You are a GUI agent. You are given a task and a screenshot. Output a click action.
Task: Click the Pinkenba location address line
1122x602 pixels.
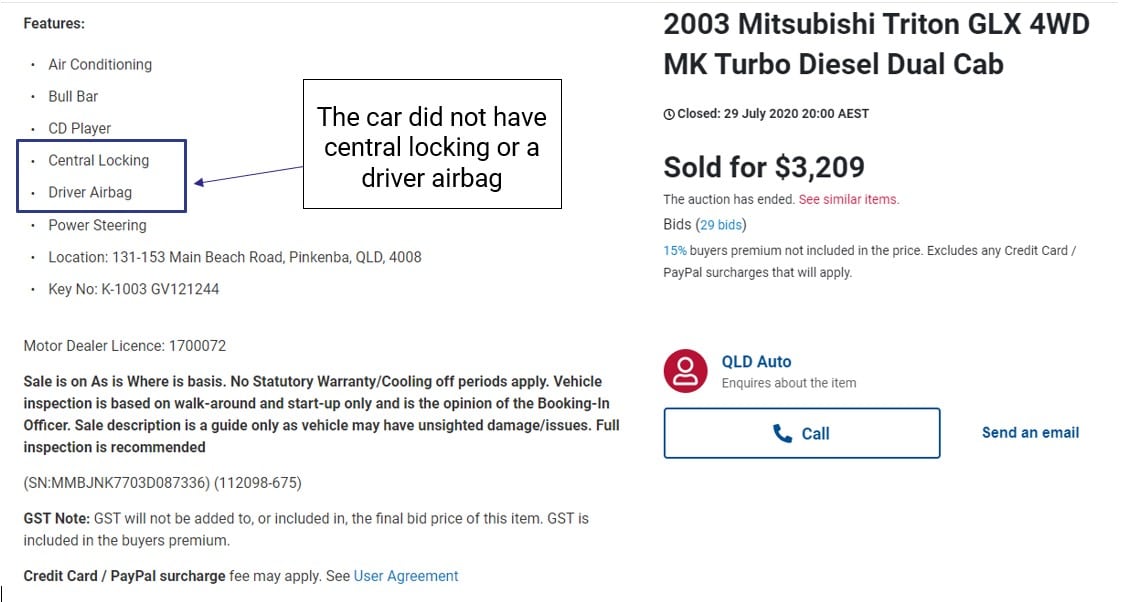tap(234, 257)
